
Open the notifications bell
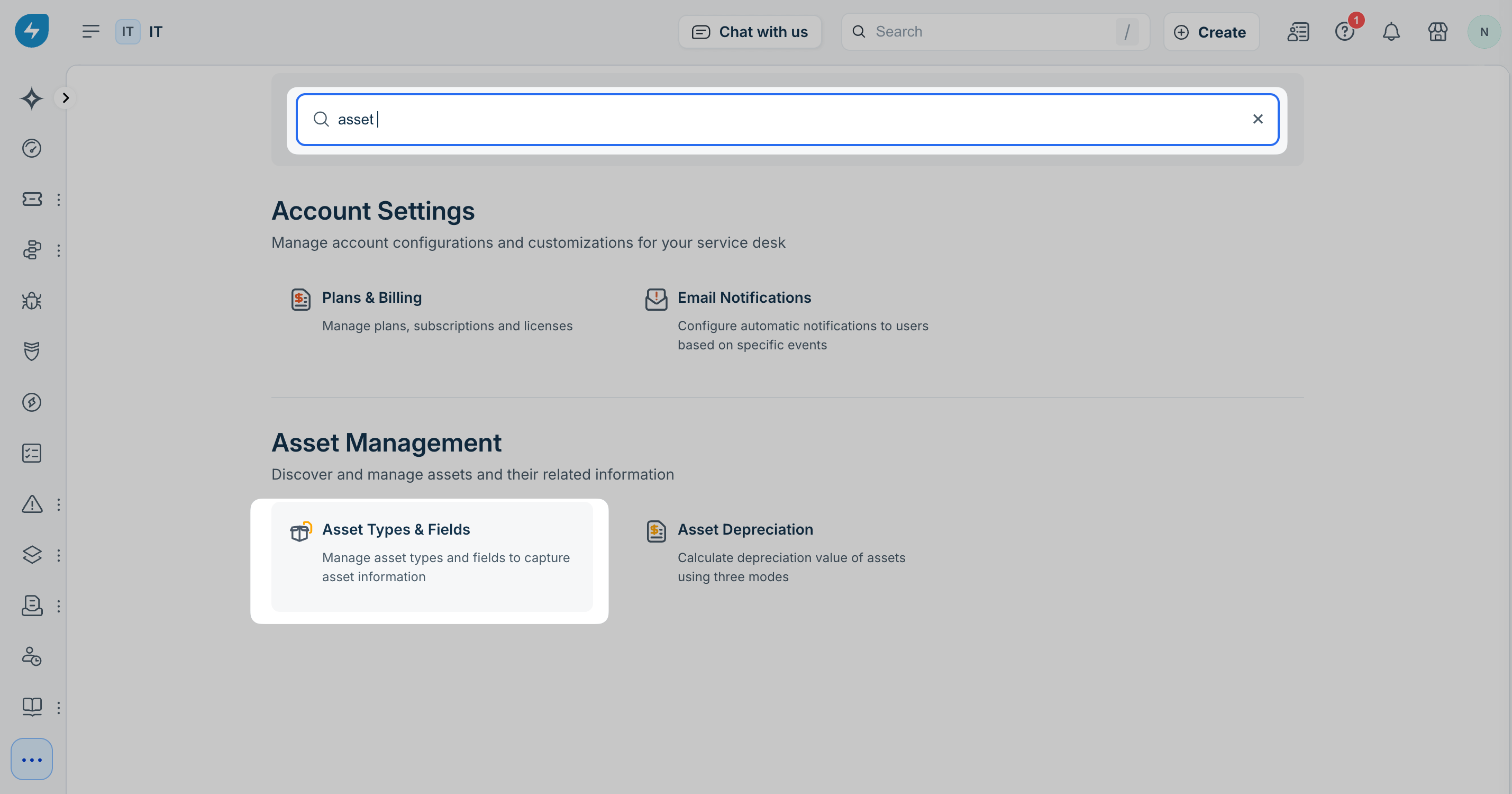tap(1391, 32)
